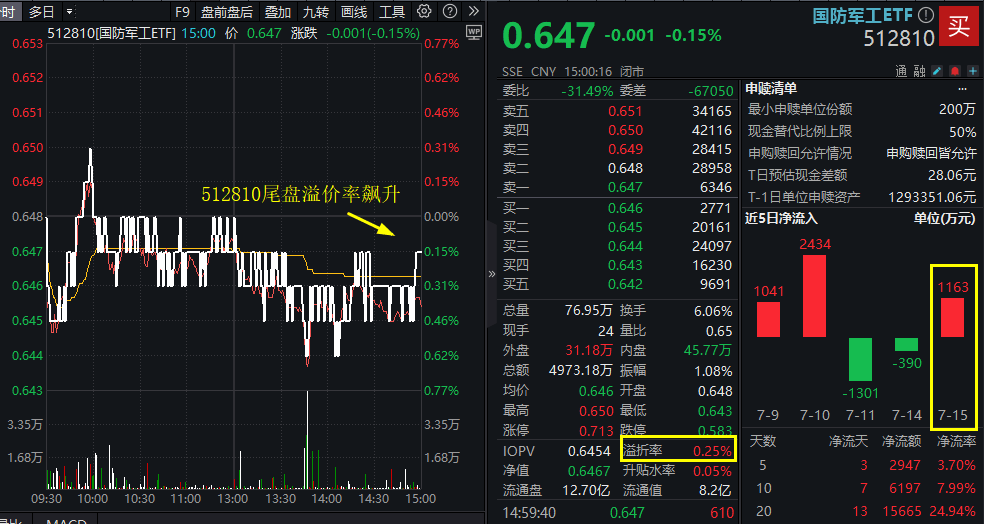The width and height of the screenshot is (984, 524).
Task: Click the 国防军工ETF fund name link
Action: tap(862, 15)
